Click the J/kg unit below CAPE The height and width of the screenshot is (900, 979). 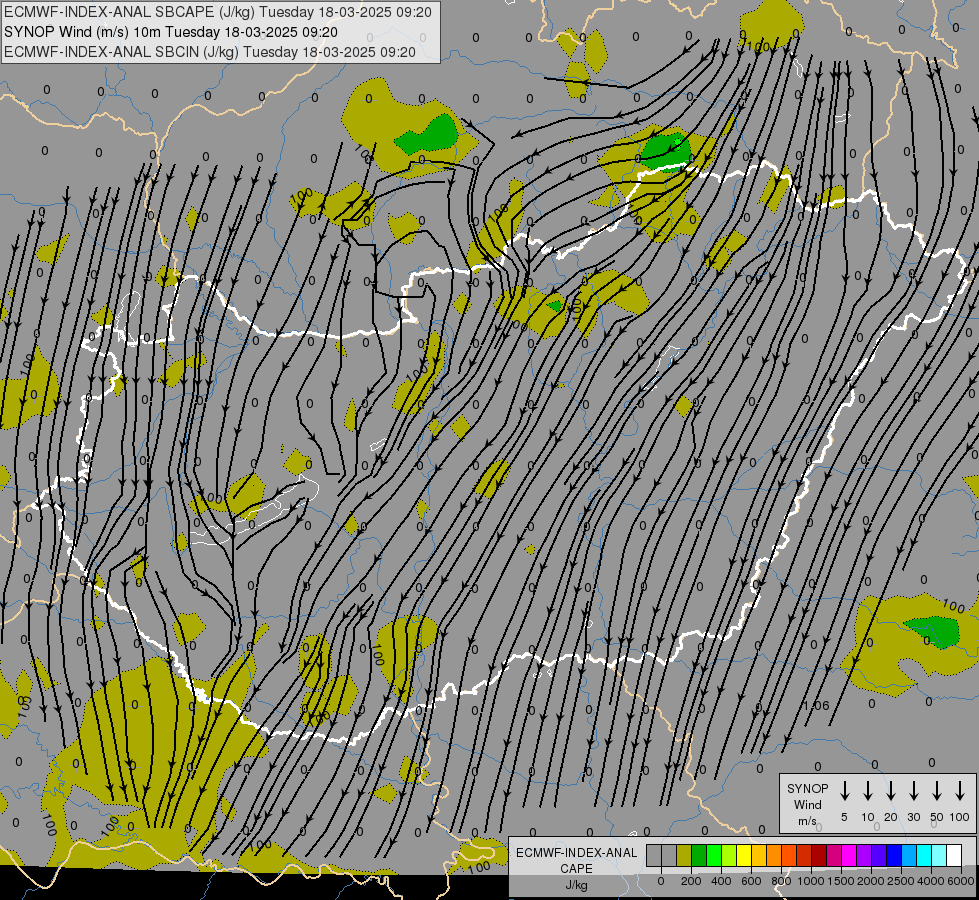pyautogui.click(x=576, y=885)
